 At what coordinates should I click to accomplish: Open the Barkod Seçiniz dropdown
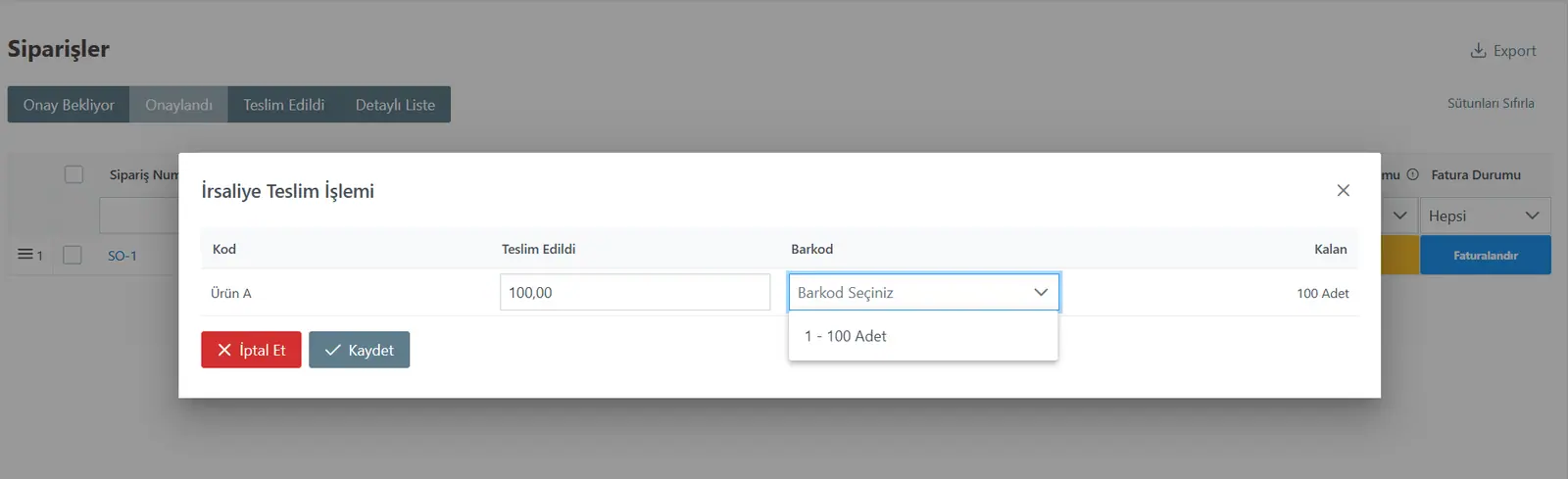click(923, 292)
